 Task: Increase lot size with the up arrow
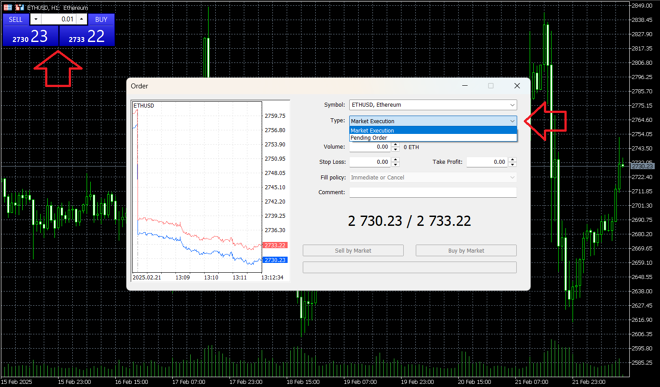pyautogui.click(x=82, y=19)
